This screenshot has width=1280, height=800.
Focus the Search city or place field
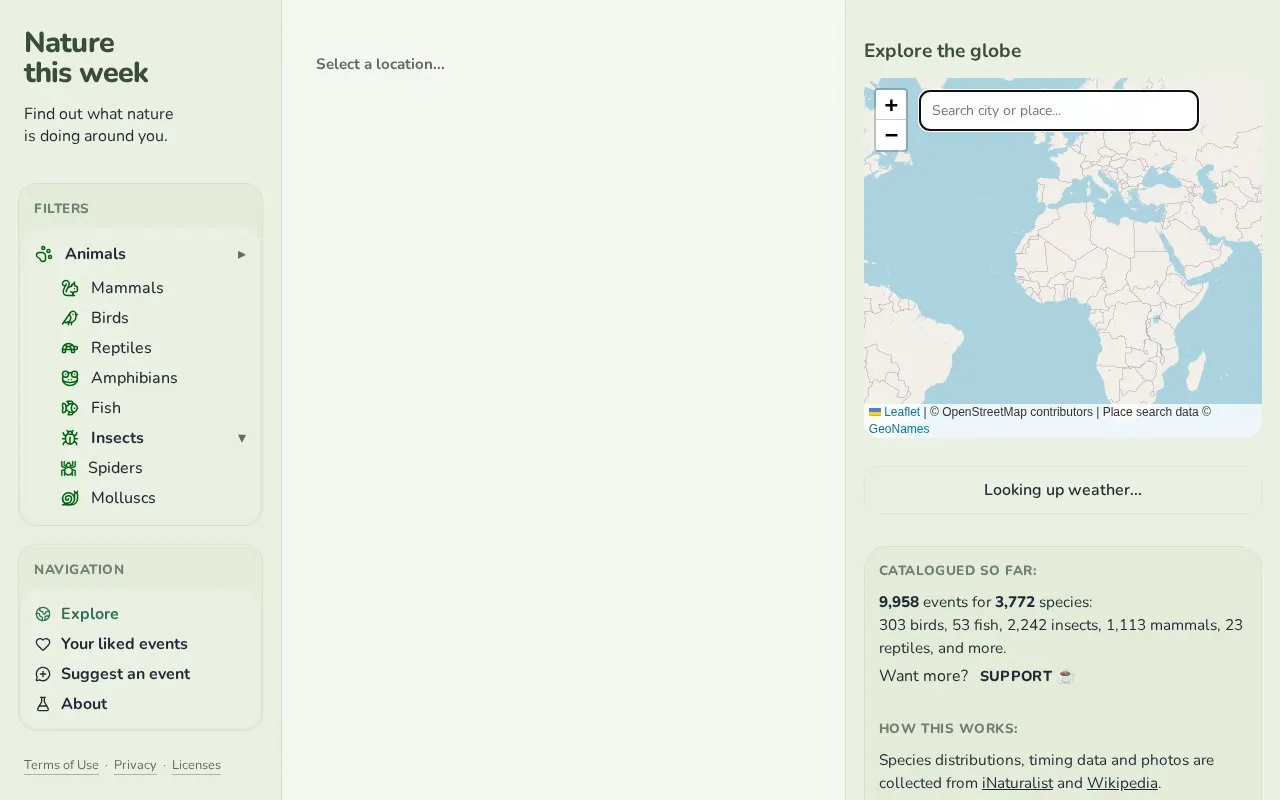coord(1059,111)
